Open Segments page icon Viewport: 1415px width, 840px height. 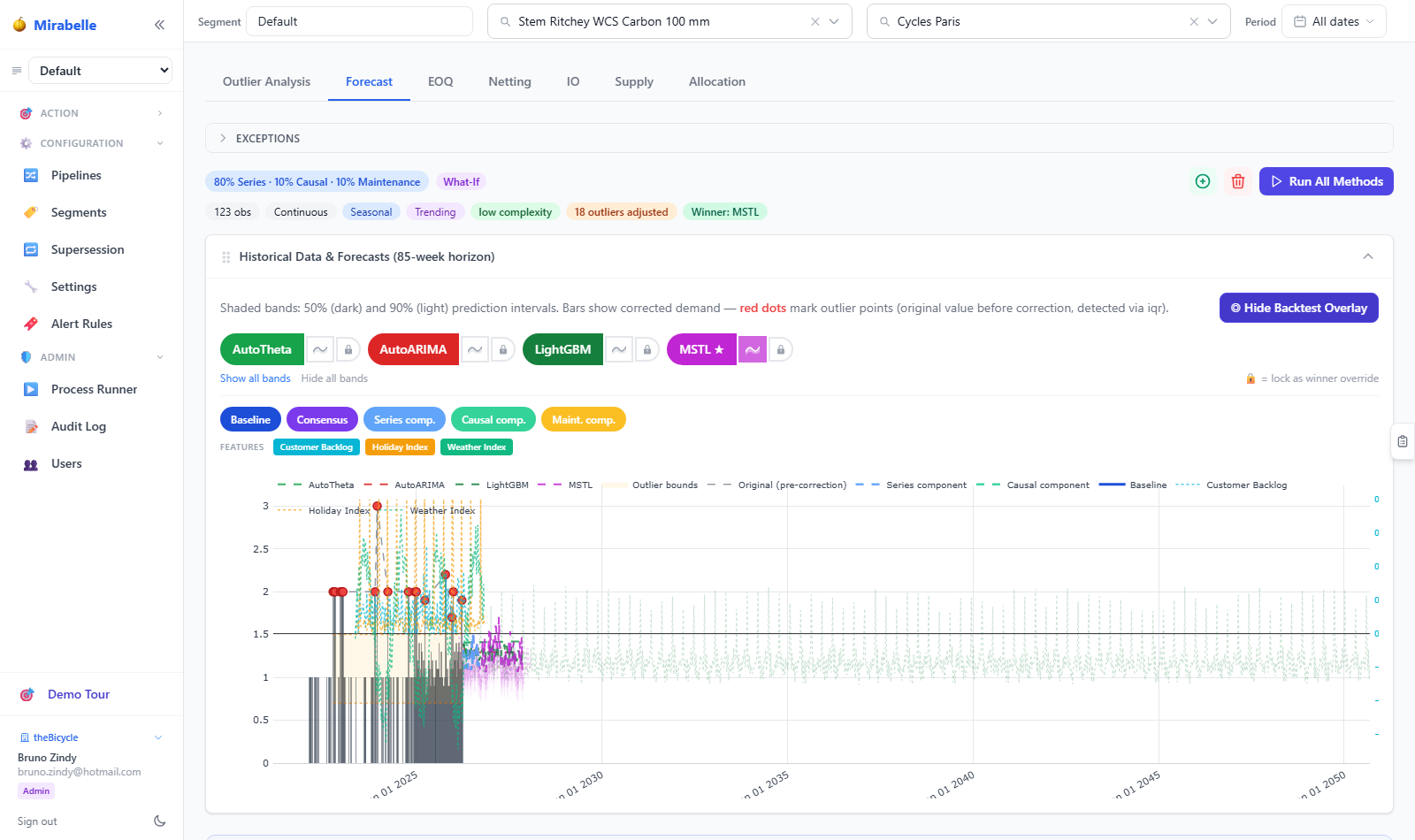coord(31,212)
